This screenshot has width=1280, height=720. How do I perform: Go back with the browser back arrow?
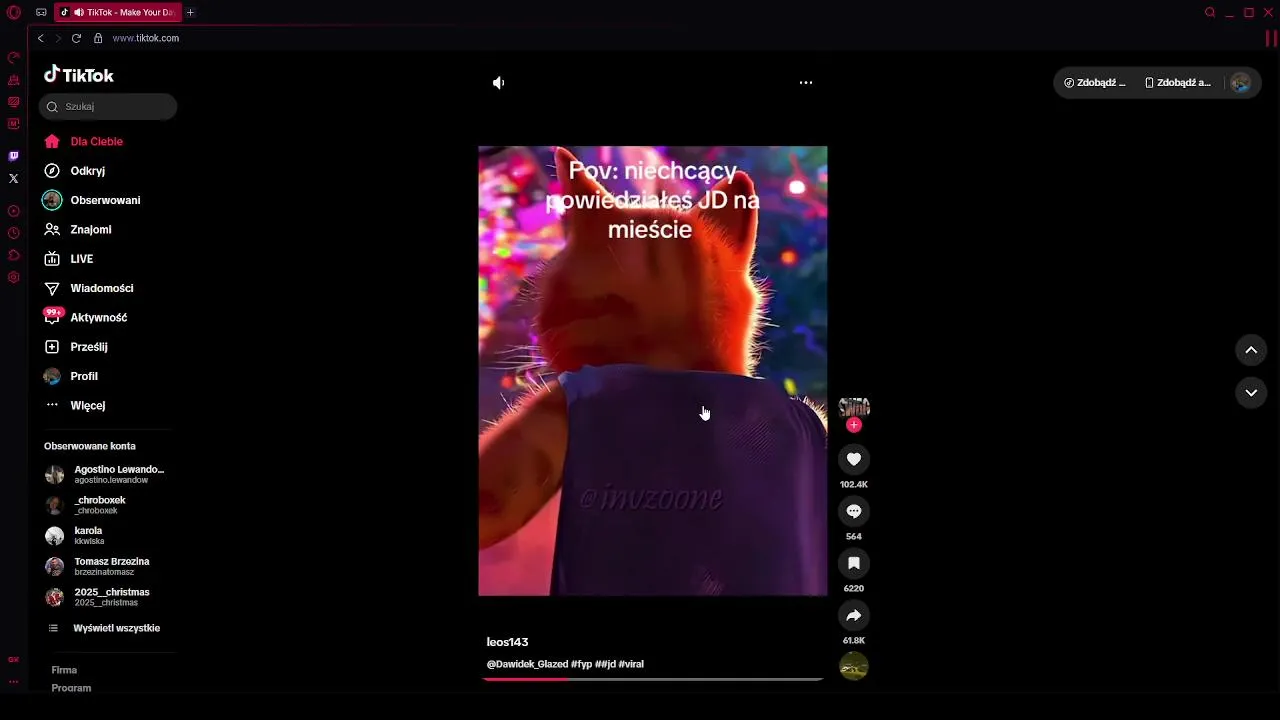(40, 38)
